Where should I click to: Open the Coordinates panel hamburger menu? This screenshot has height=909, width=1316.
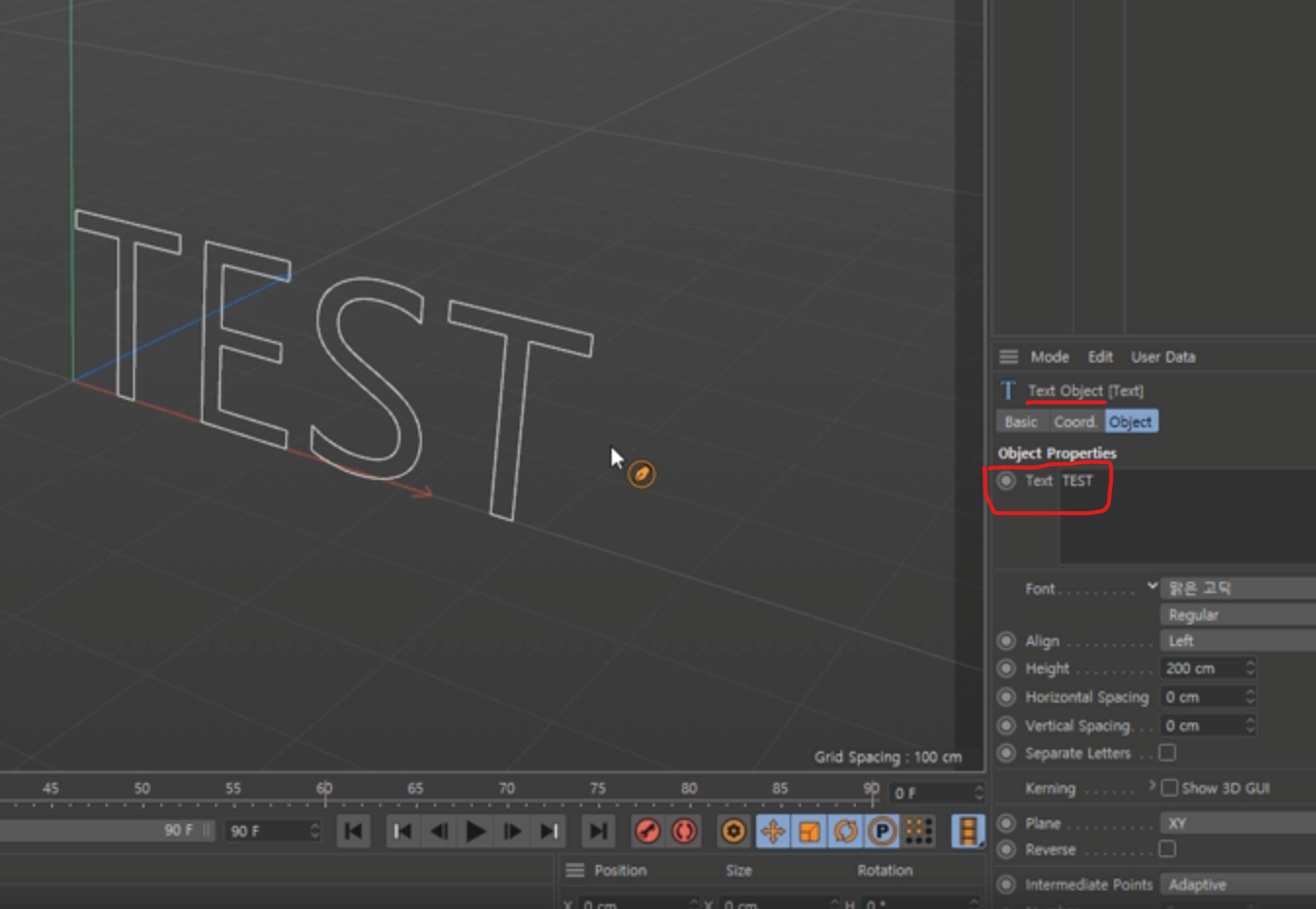point(574,870)
